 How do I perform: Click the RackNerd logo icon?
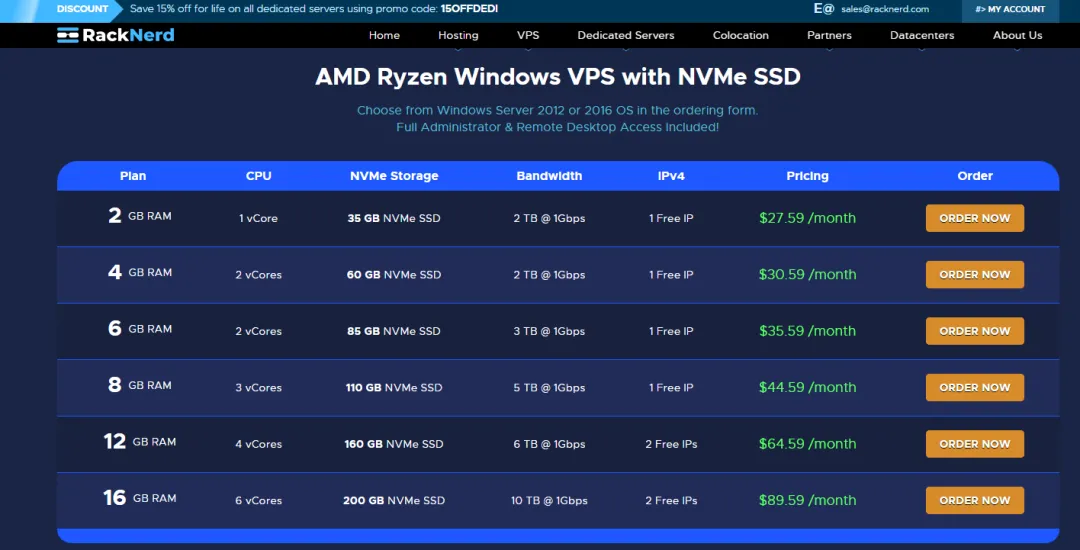coord(67,35)
